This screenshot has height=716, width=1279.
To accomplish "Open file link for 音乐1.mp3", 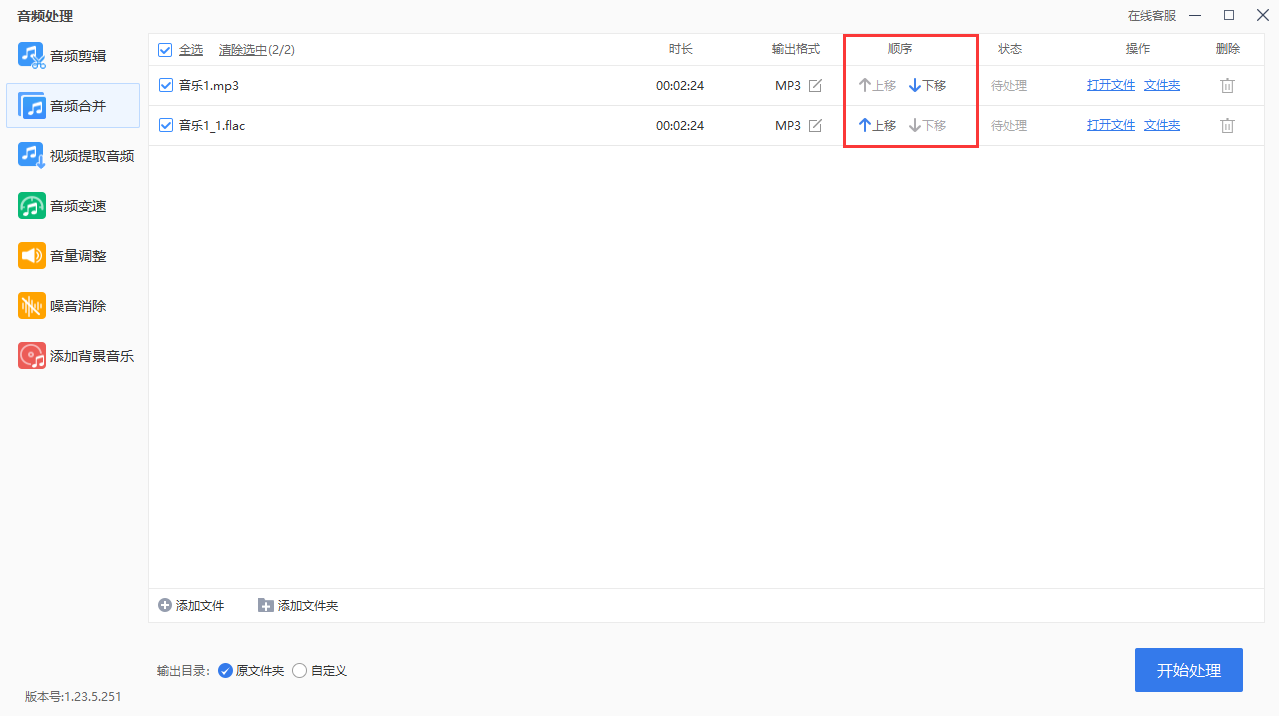I will [1111, 86].
